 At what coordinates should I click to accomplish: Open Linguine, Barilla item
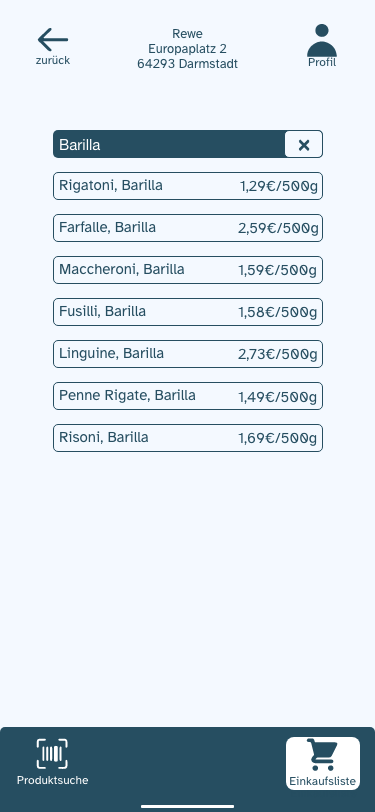(x=188, y=354)
